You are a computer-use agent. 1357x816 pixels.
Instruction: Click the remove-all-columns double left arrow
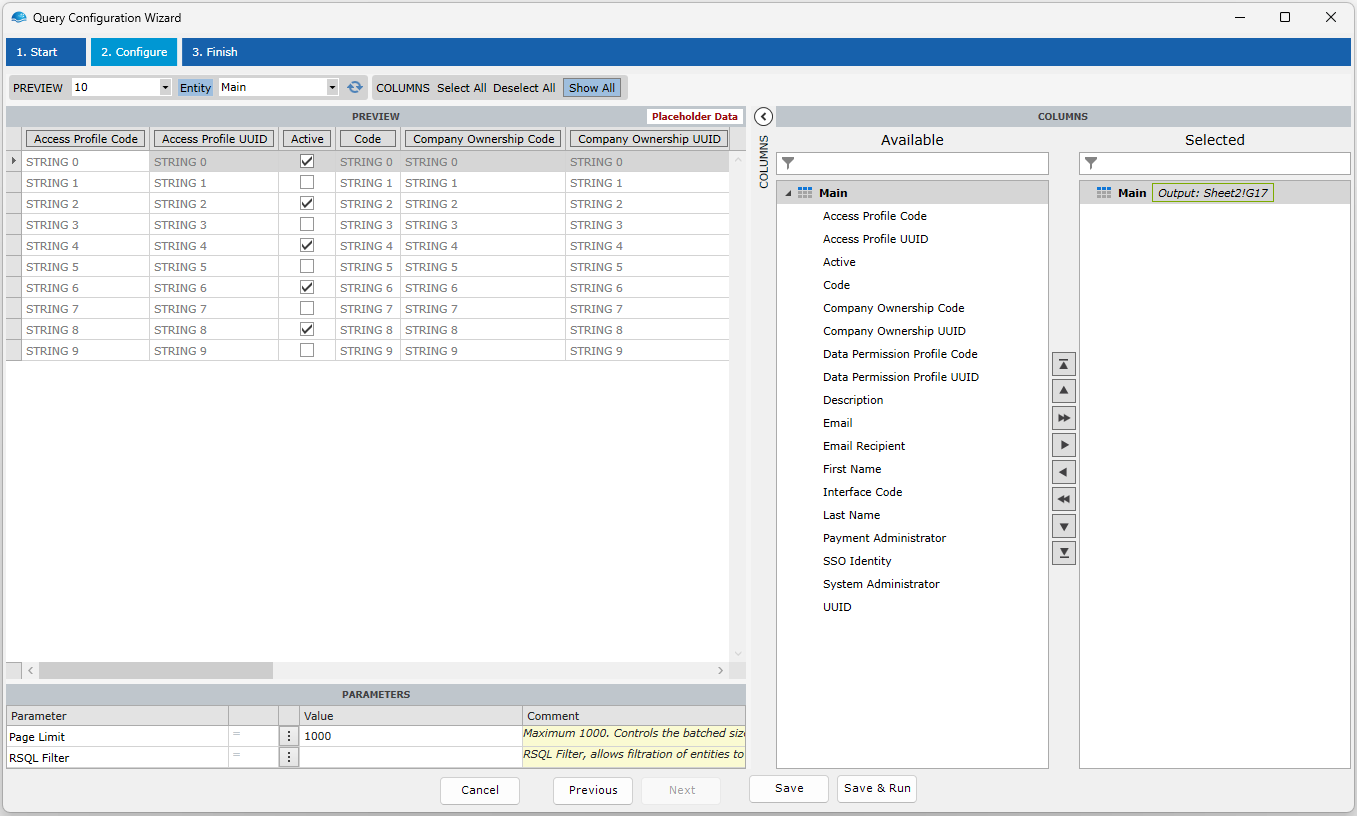click(1064, 499)
